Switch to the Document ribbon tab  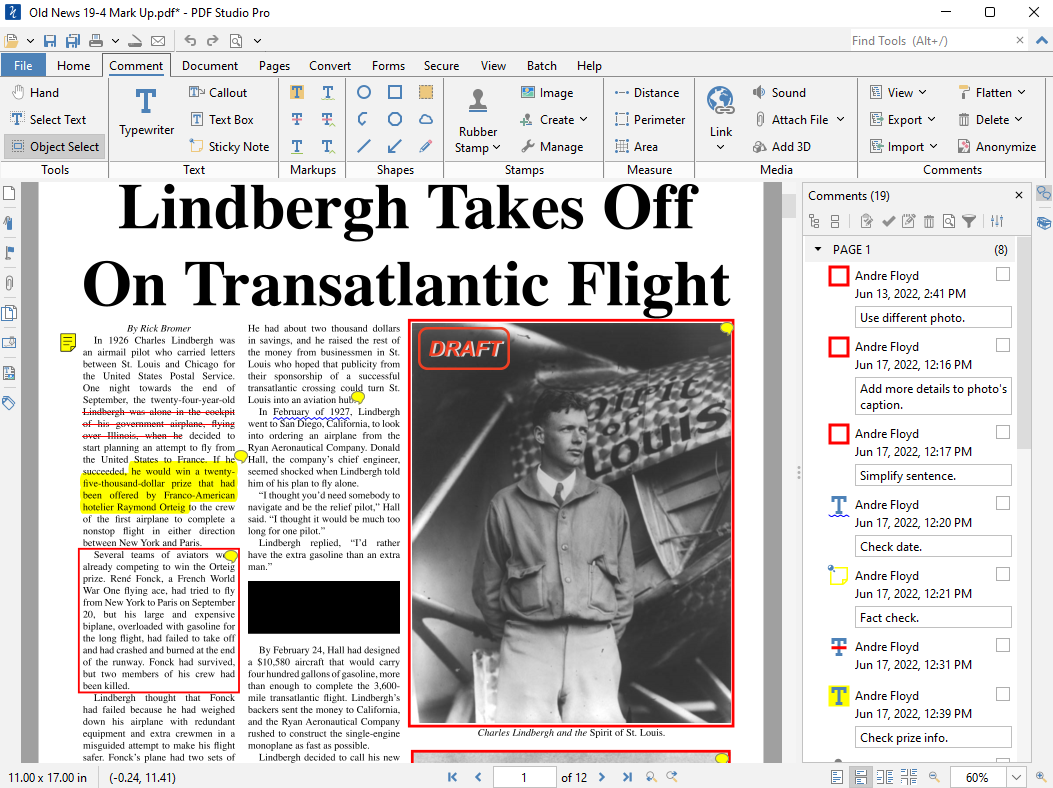pos(210,66)
